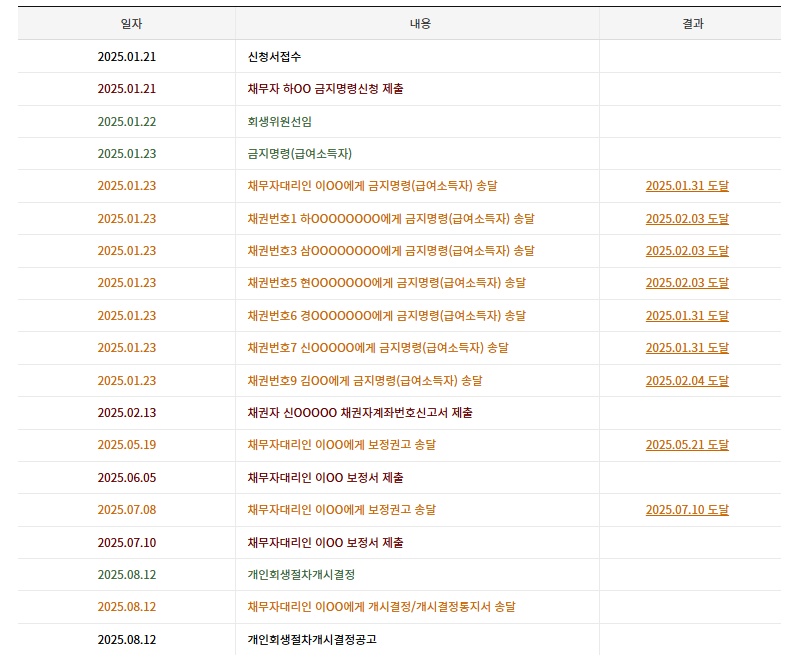The image size is (791, 655).
Task: Click the 보정권고 송달 entry dated 2025.07.08
Action: 342,510
